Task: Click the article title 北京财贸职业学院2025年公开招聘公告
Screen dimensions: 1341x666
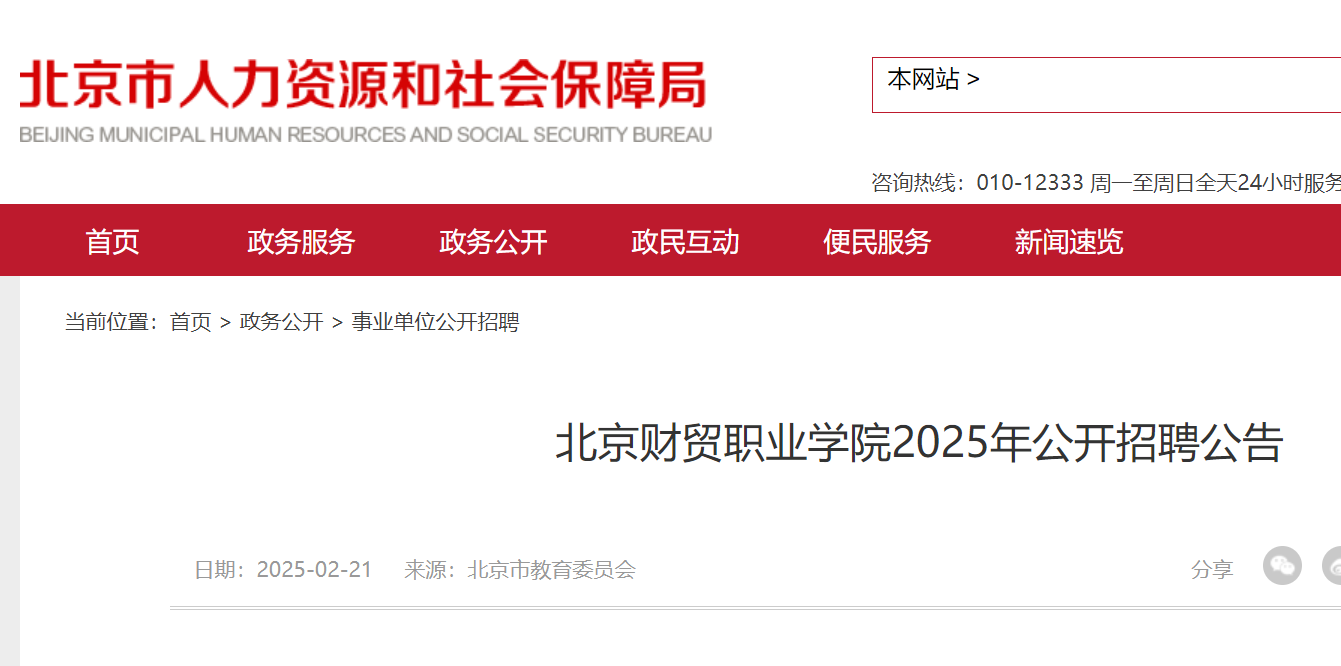Action: coord(919,443)
